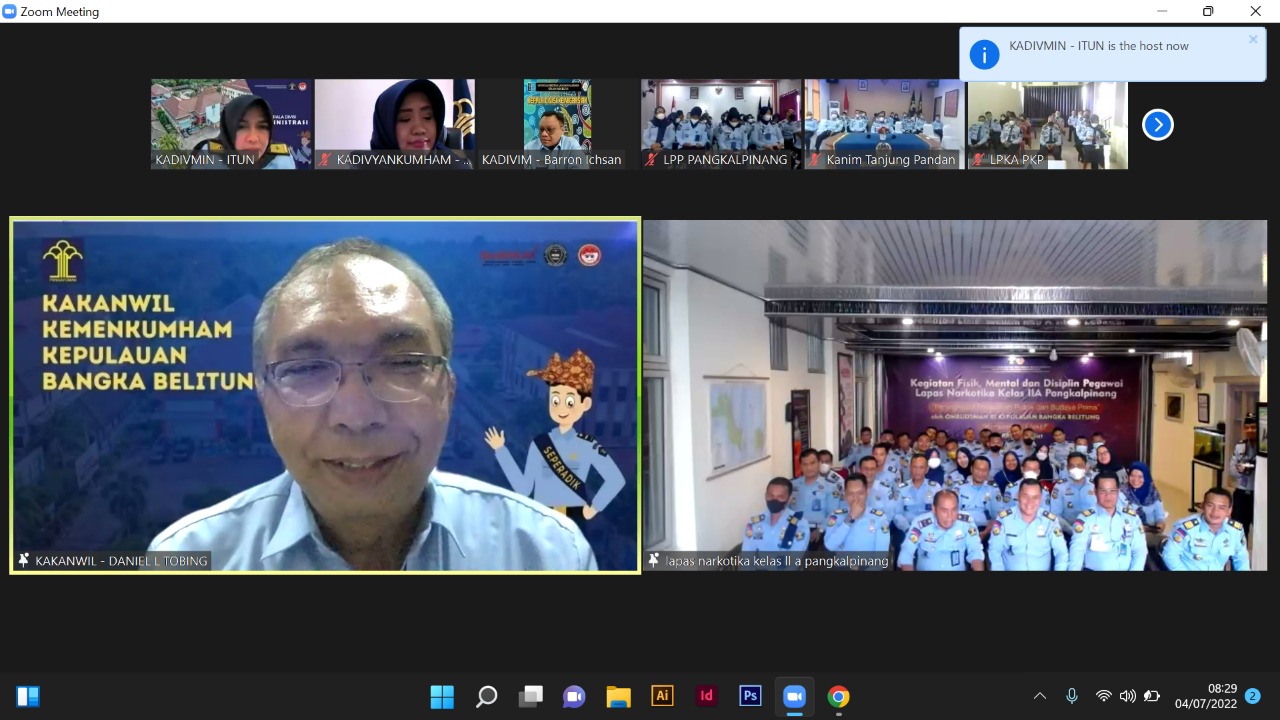Expand the system tray hidden icons chevron
This screenshot has width=1280, height=720.
1040,697
